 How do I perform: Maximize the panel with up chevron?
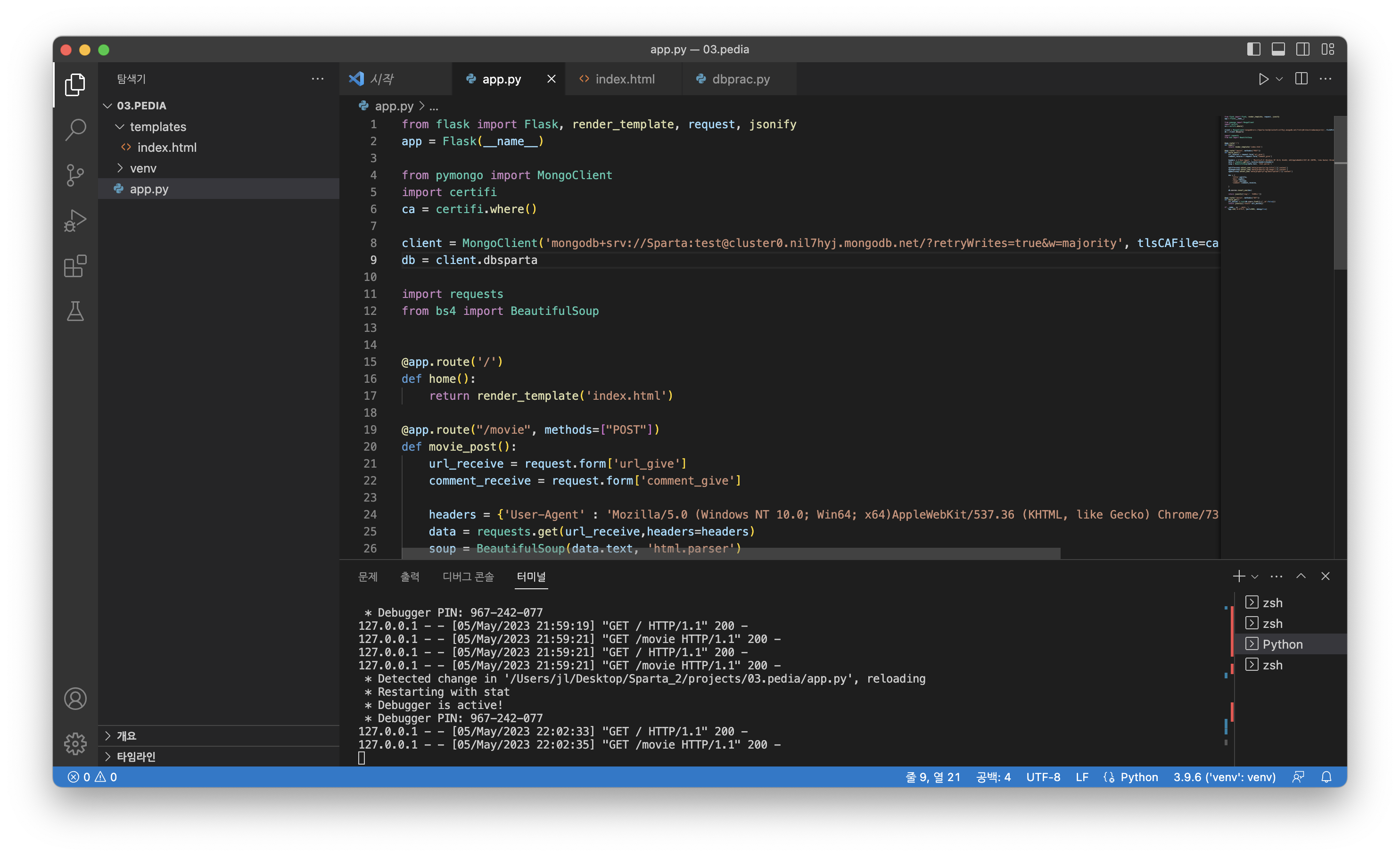pos(1301,576)
